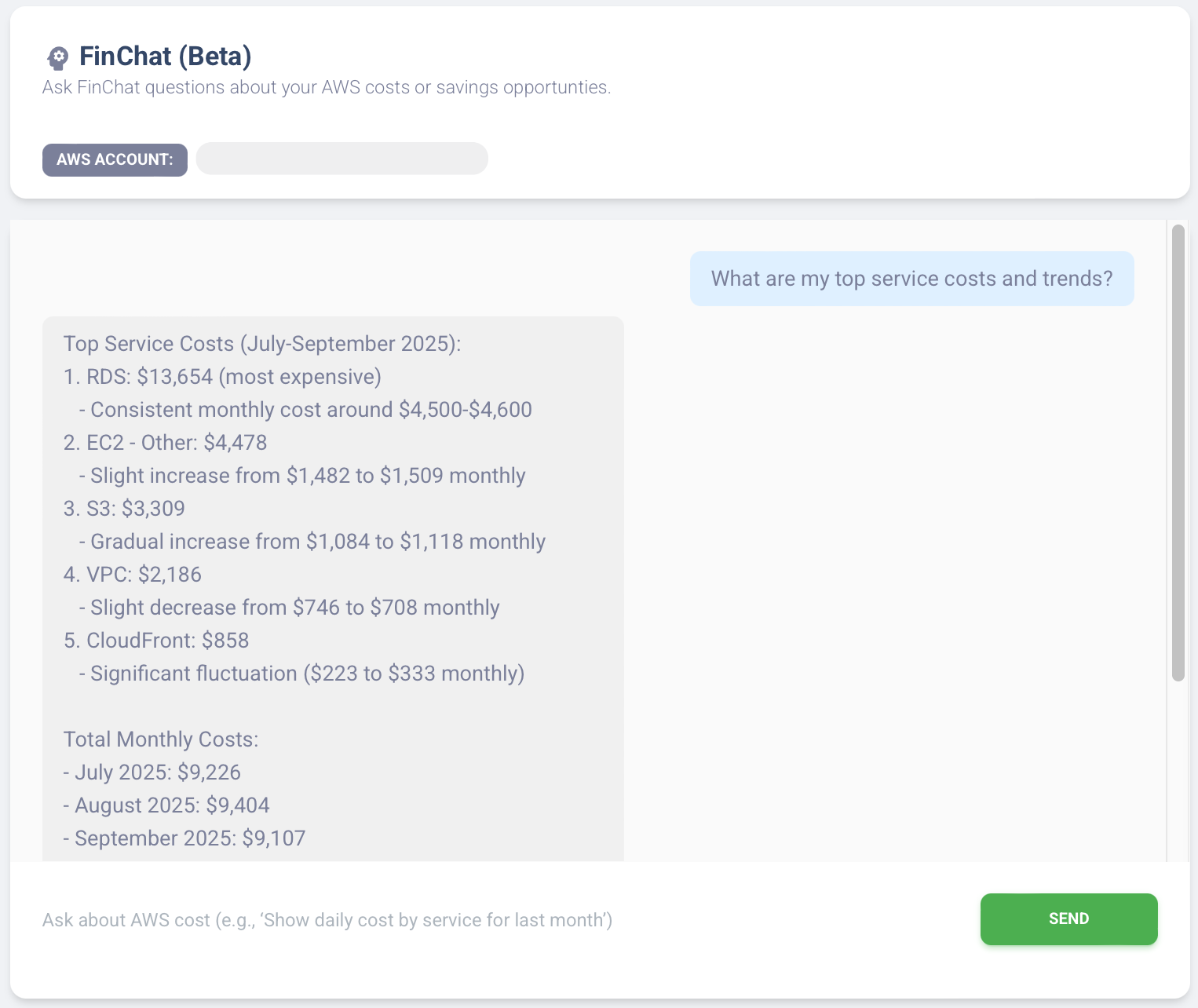Screen dimensions: 1198x1008
Task: Click the AWS ACCOUNT label badge
Action: tap(115, 159)
